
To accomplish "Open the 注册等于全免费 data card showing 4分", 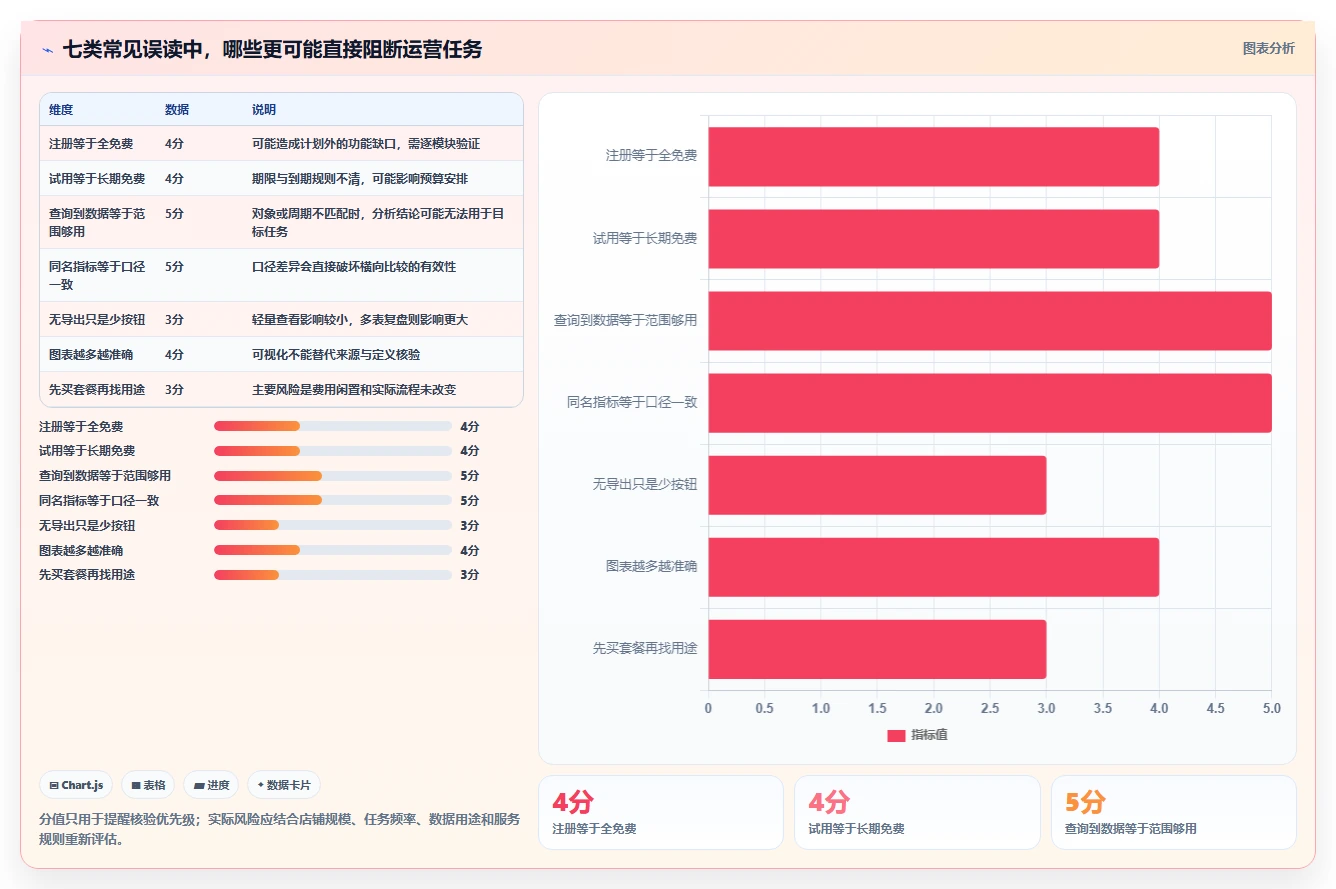I will 661,812.
